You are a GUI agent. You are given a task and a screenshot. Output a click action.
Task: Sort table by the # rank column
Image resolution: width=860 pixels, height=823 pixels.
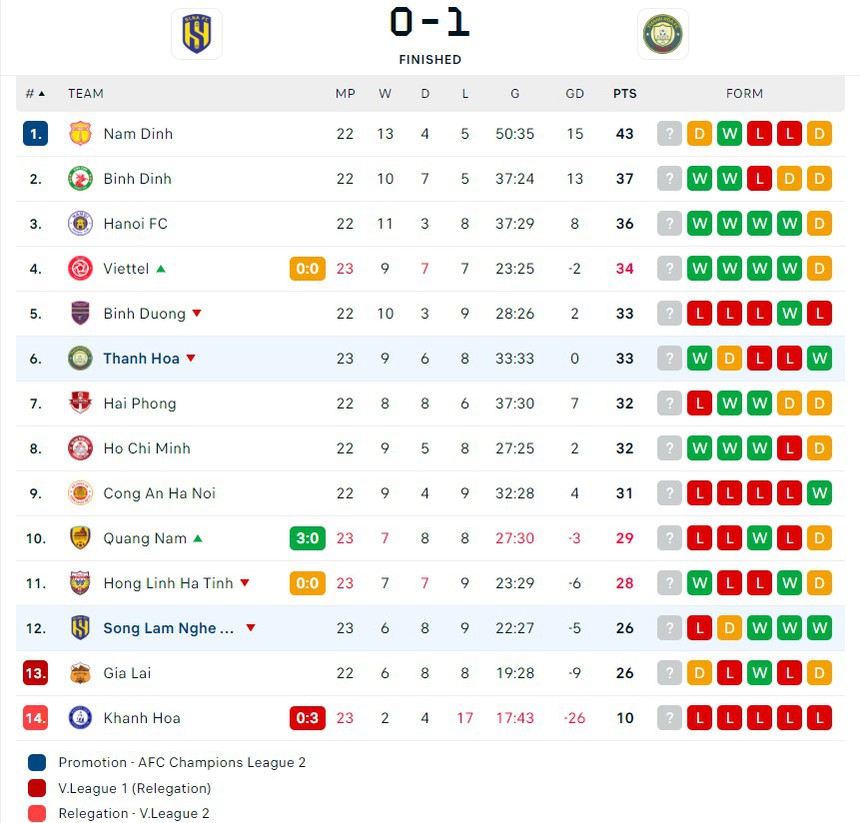pos(35,94)
